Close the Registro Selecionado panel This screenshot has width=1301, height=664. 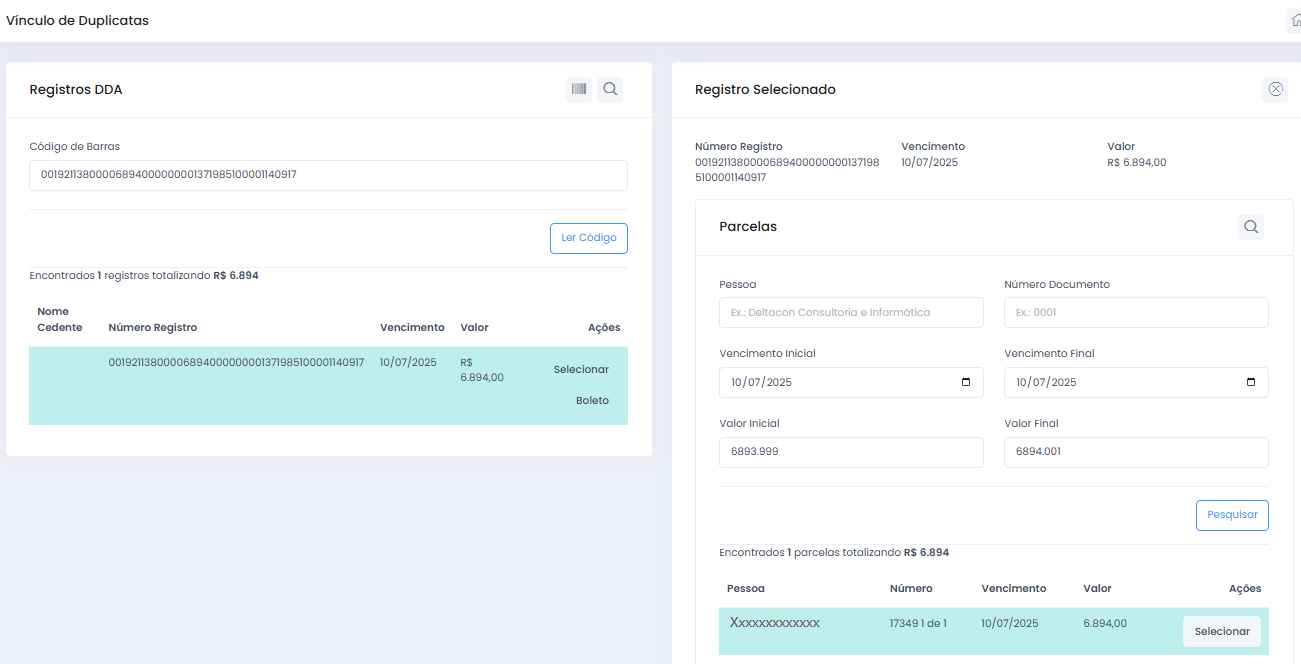(1275, 89)
